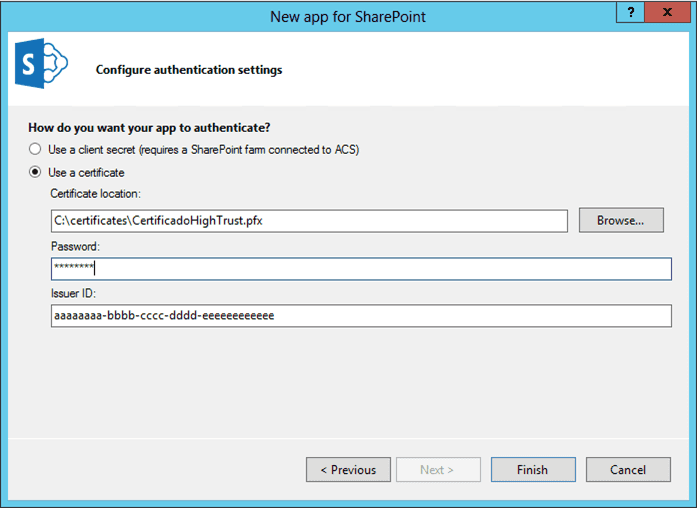The height and width of the screenshot is (508, 697).
Task: Browse for a certificate file
Action: click(621, 220)
